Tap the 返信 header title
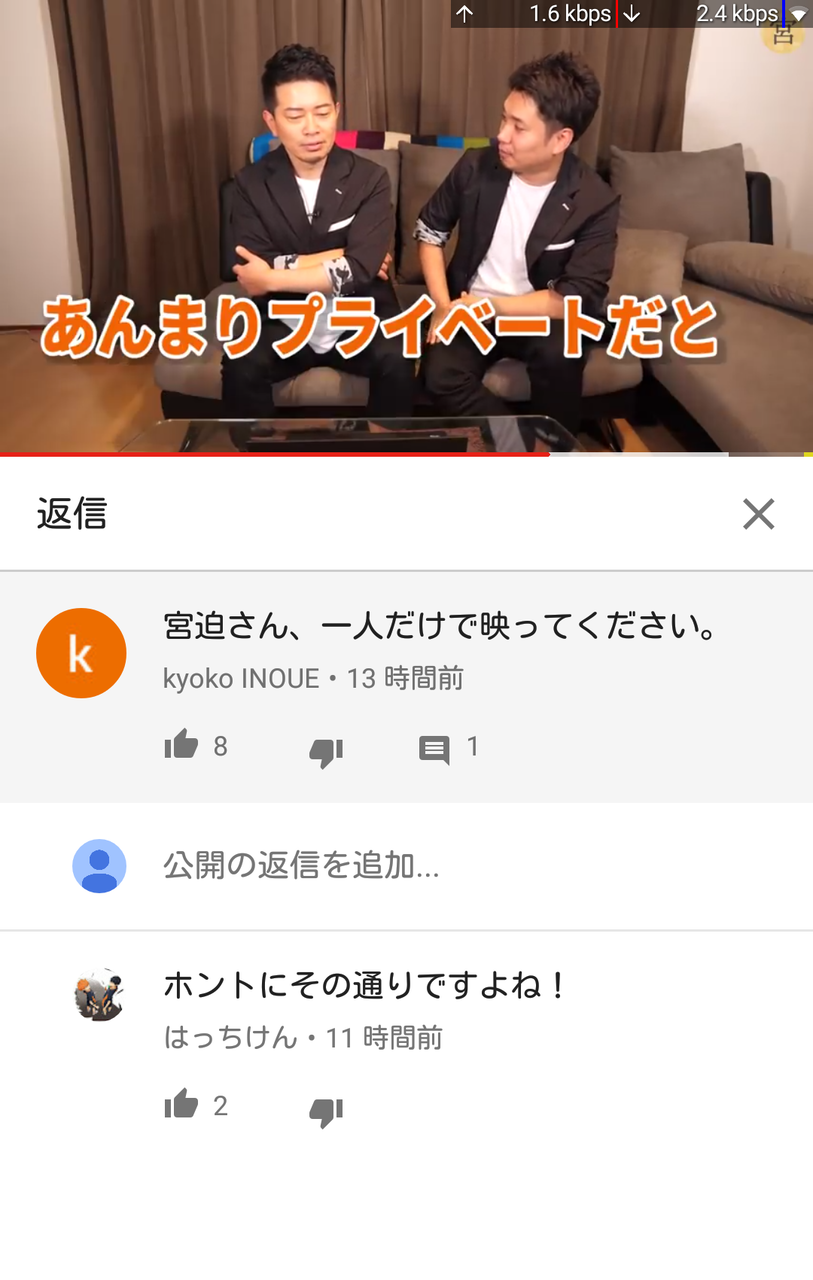 (72, 514)
